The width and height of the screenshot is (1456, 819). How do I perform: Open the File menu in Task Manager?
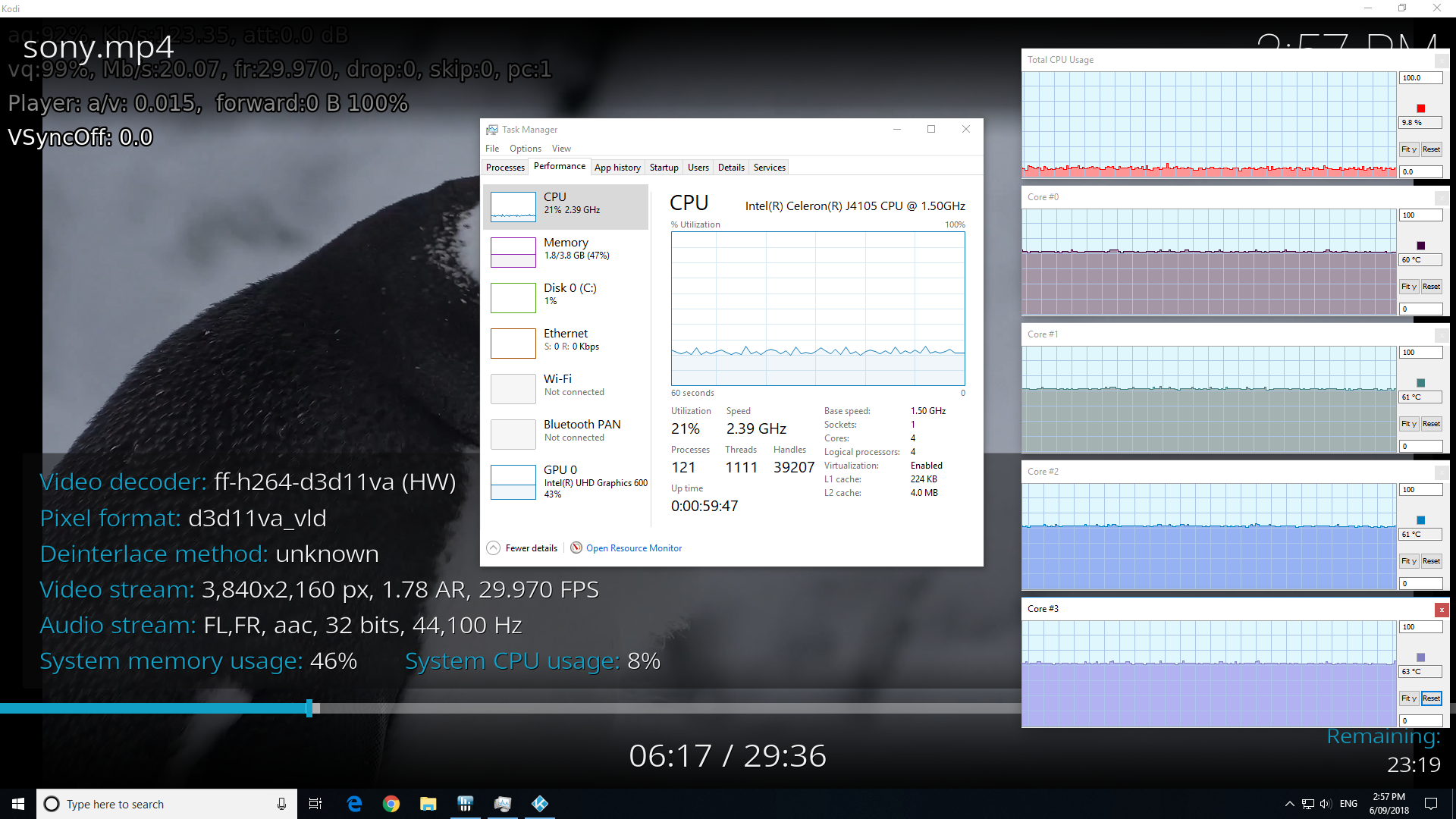click(x=492, y=149)
